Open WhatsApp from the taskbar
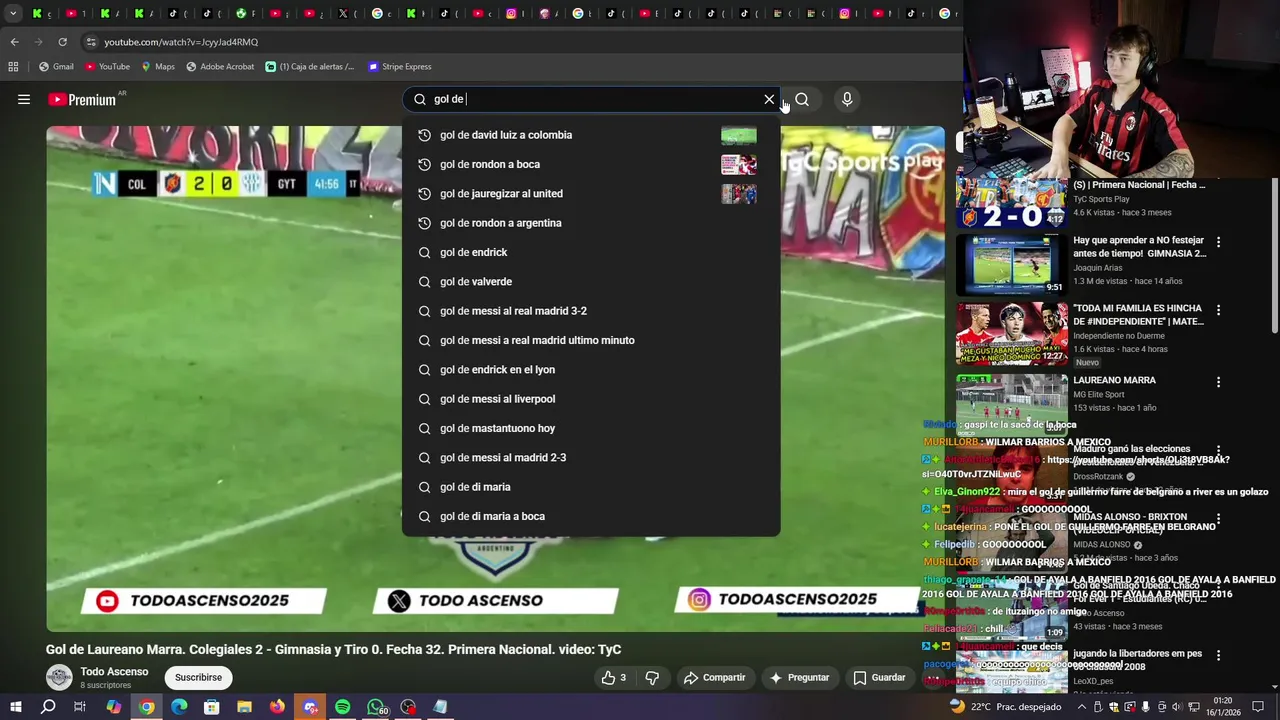The width and height of the screenshot is (1280, 720). pos(375,707)
